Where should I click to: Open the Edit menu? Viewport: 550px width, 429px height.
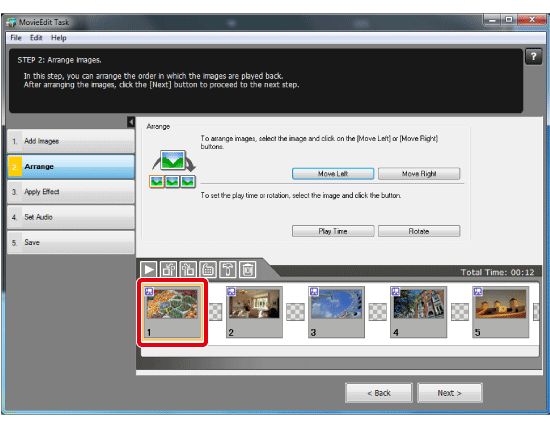click(36, 38)
